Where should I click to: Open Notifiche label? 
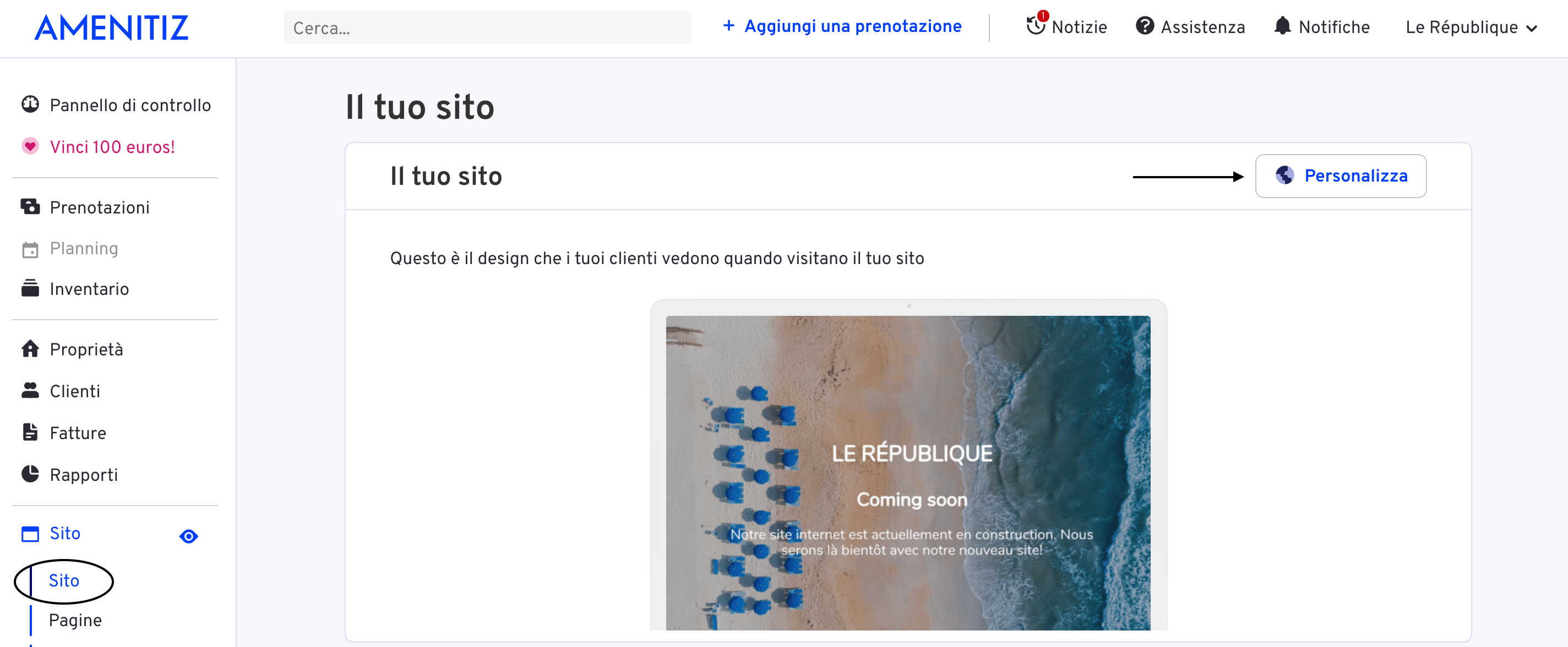1333,28
